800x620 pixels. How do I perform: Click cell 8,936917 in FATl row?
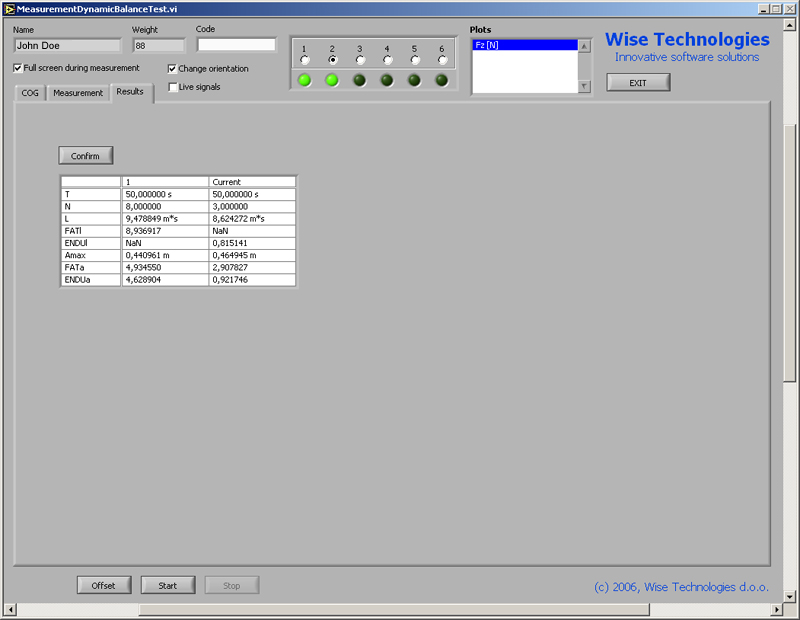pyautogui.click(x=165, y=231)
